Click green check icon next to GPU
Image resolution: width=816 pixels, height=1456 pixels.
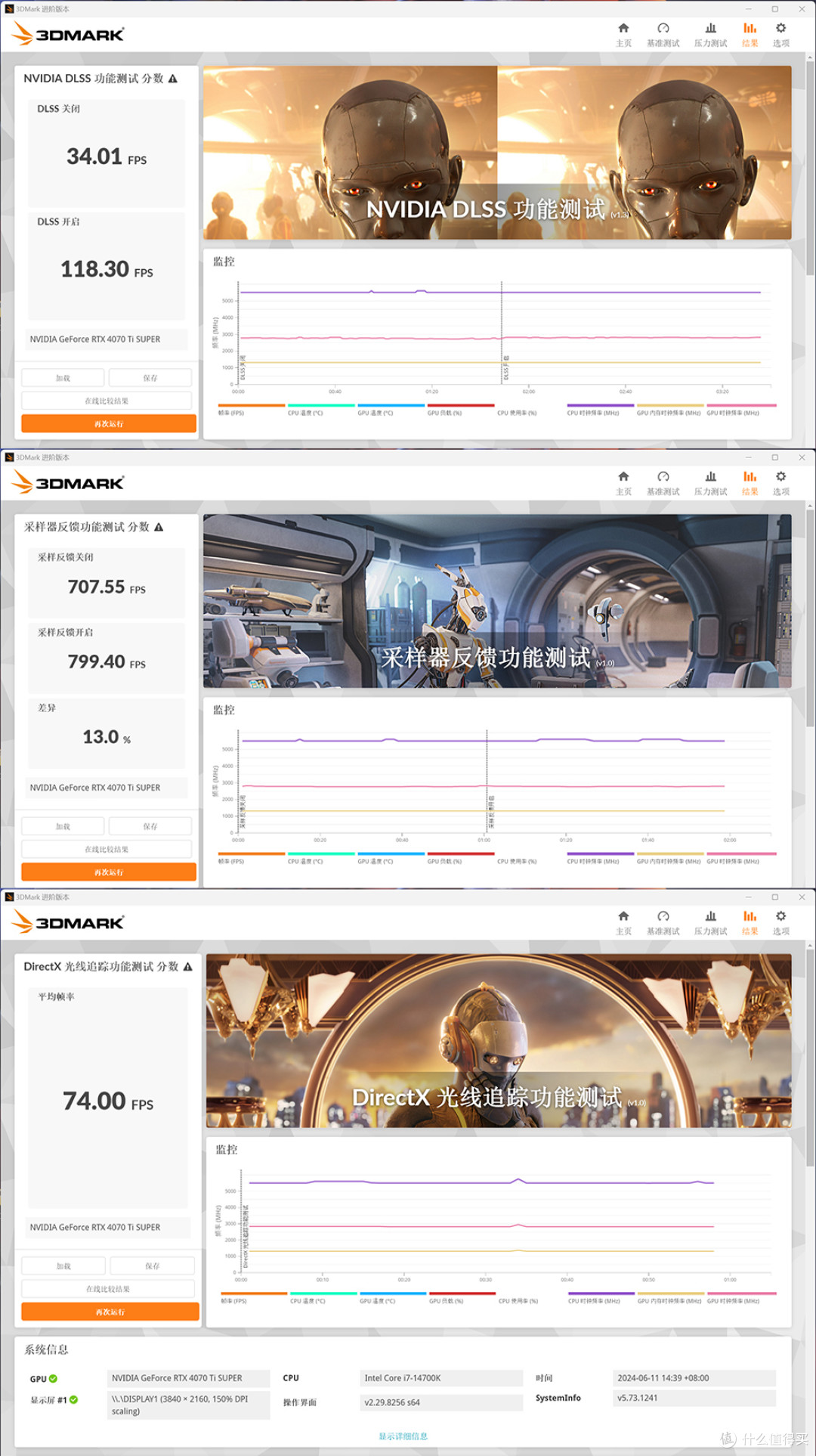(x=53, y=1379)
